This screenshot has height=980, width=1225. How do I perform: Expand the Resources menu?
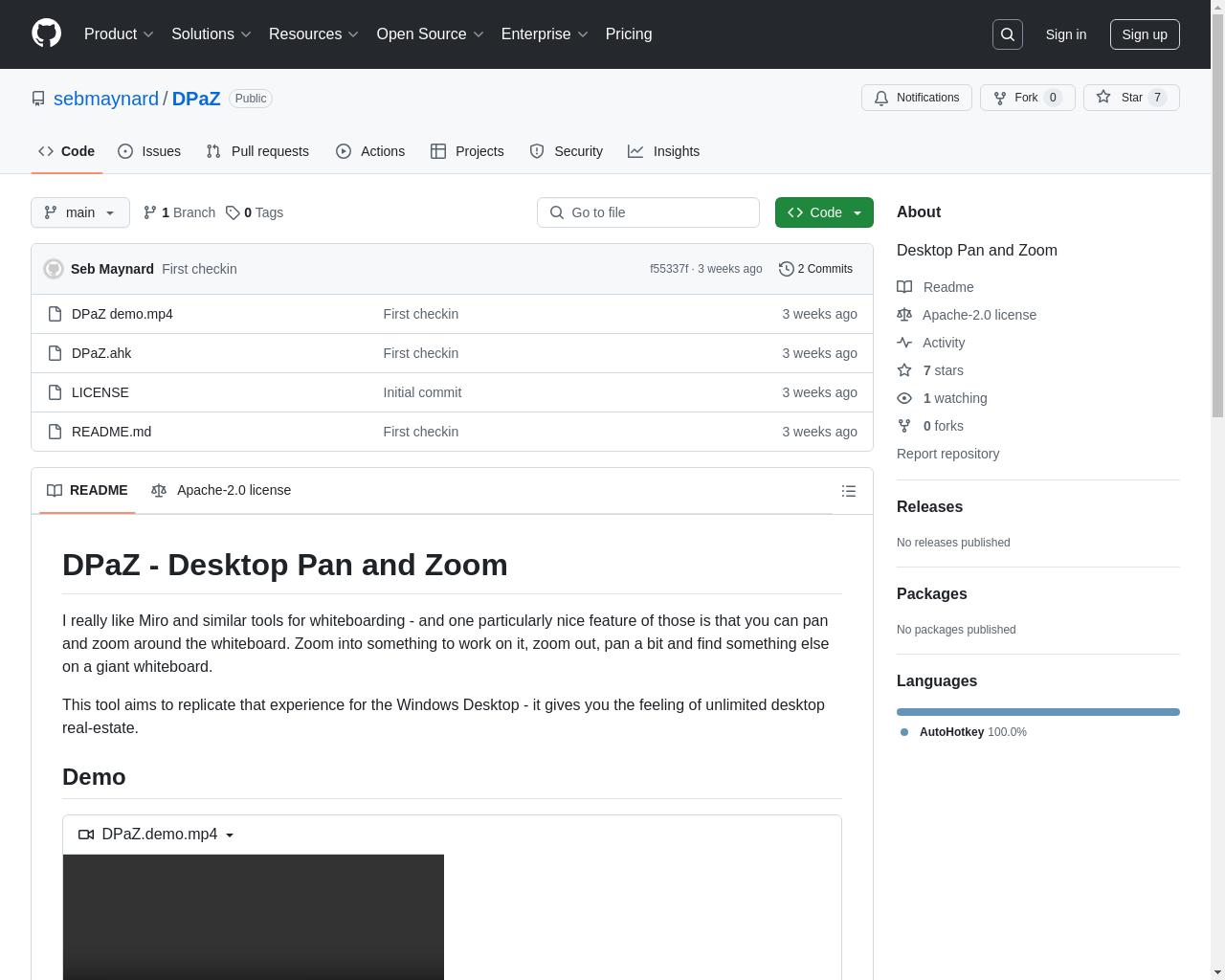tap(314, 33)
